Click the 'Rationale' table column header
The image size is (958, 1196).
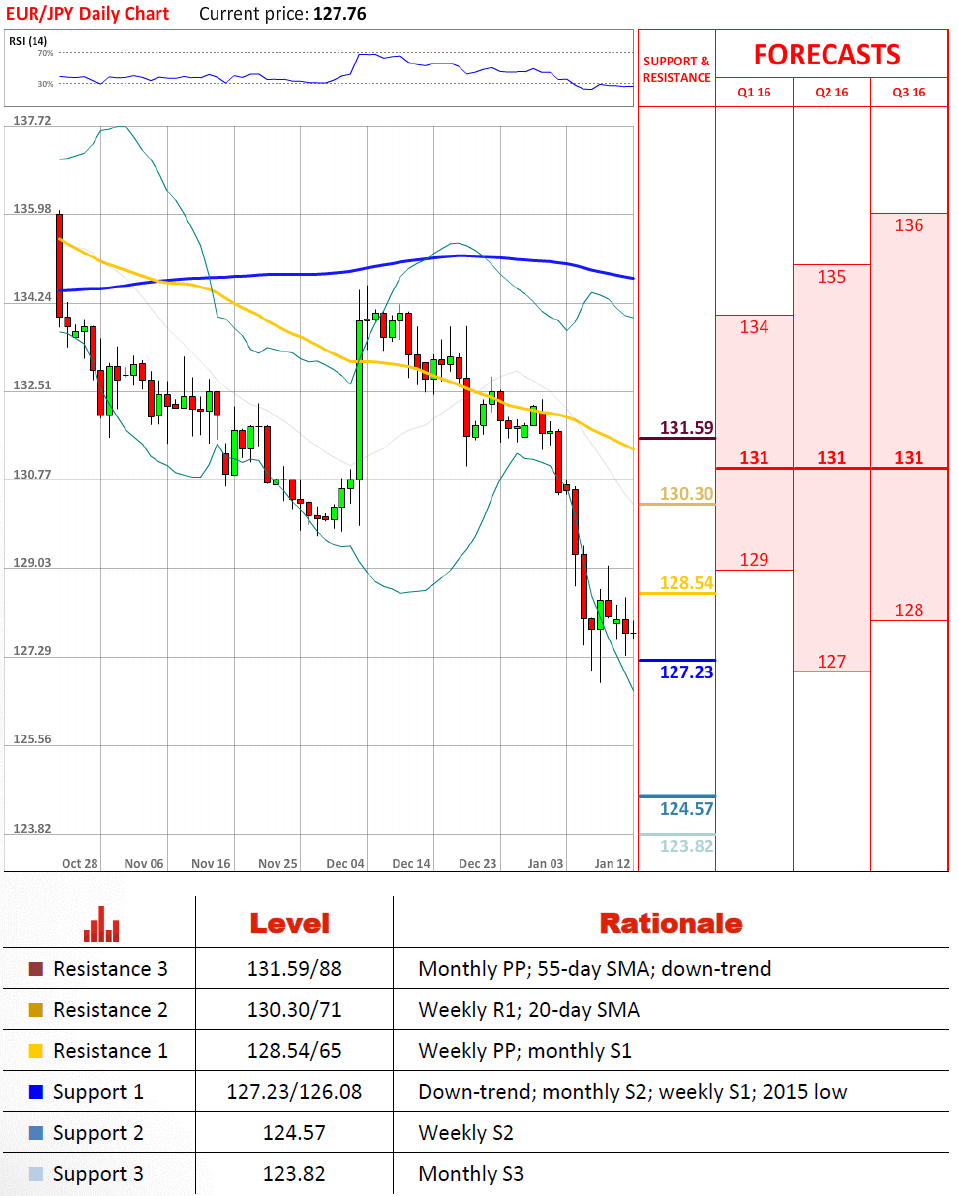click(x=671, y=924)
